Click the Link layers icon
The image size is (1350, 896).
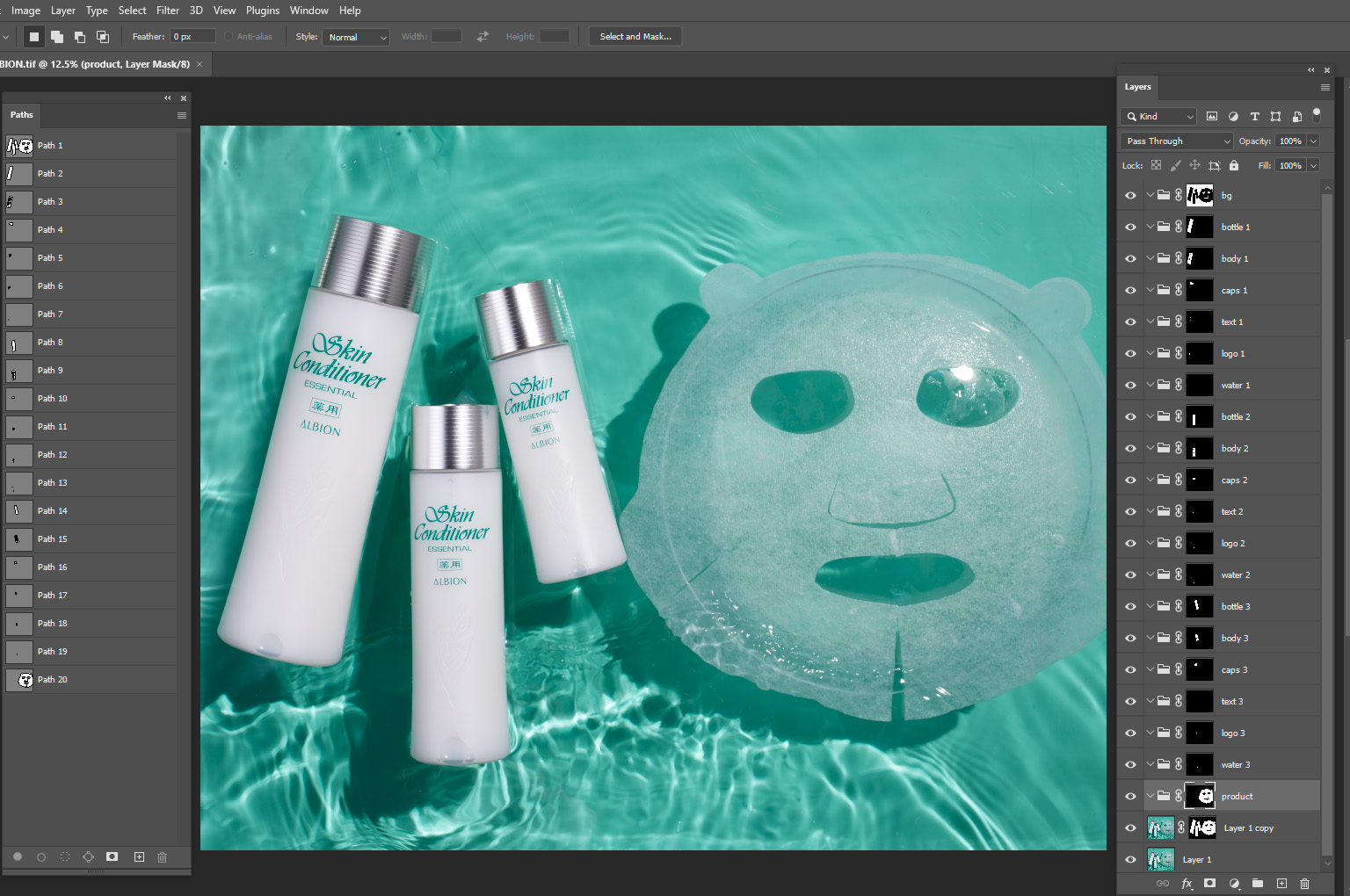coord(1162,883)
